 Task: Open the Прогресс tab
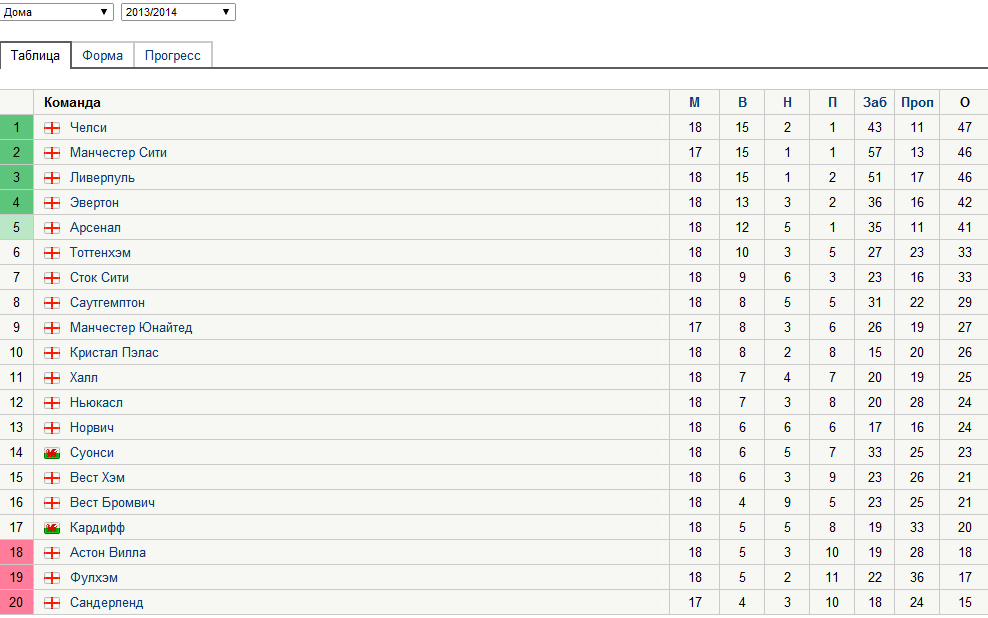pos(172,56)
